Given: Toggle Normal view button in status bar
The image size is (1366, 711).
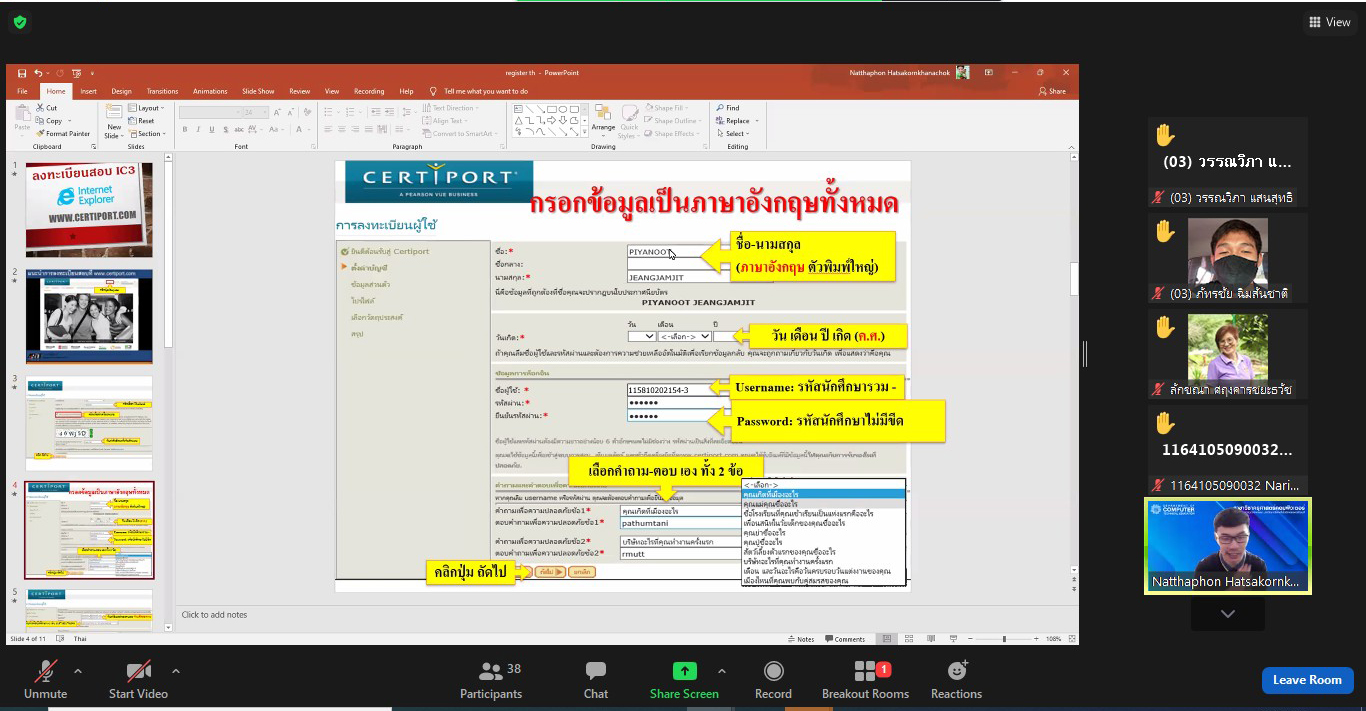Looking at the screenshot, I should click(x=887, y=639).
